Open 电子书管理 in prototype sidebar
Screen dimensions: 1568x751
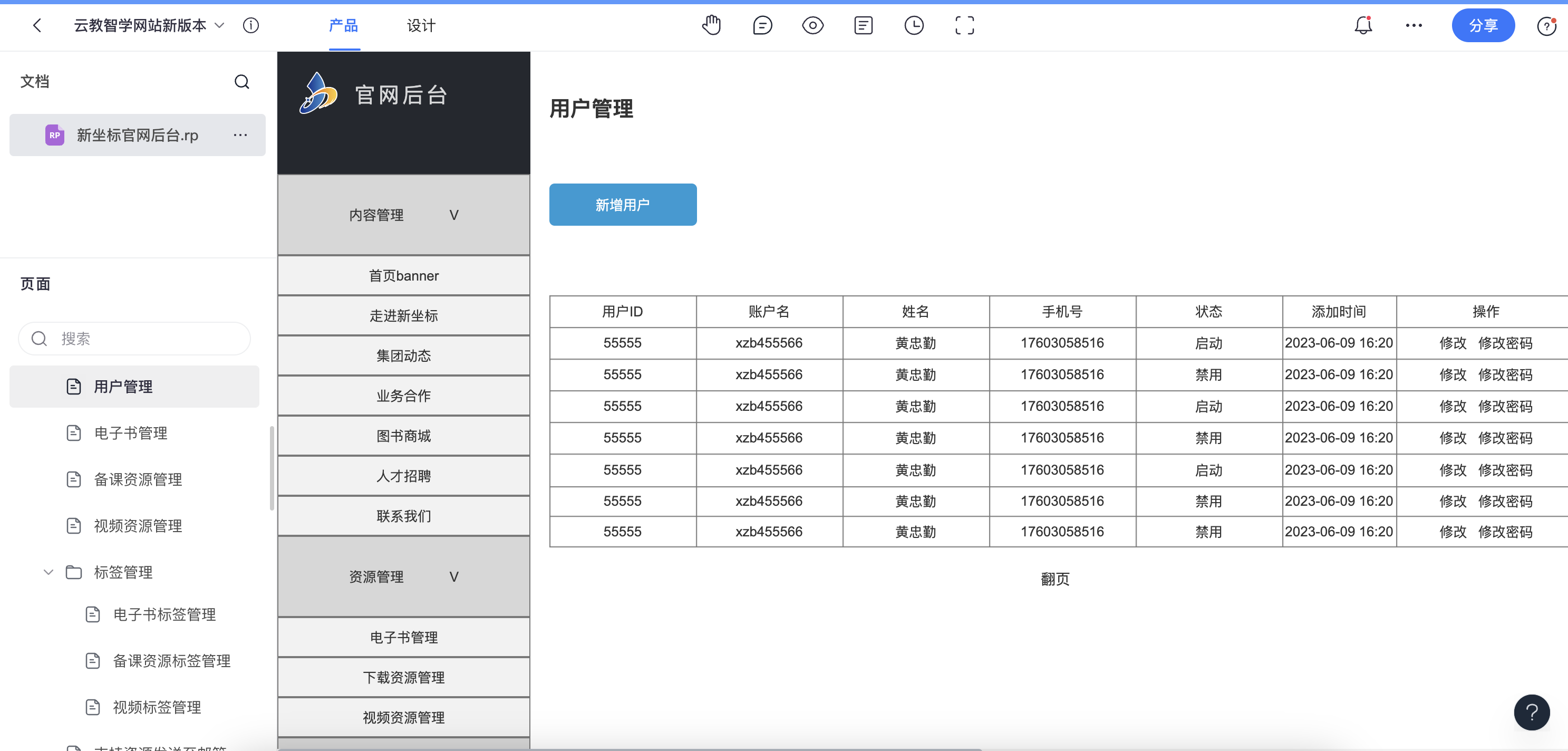403,637
